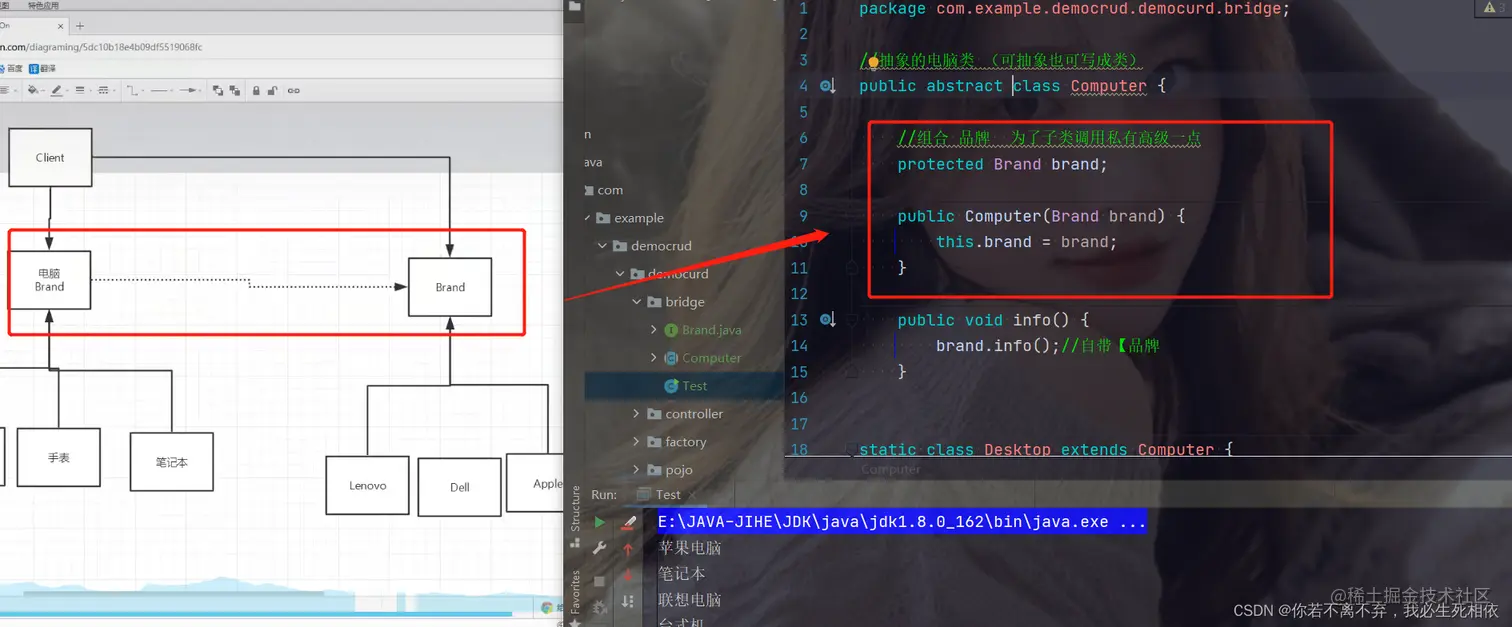1512x627 pixels.
Task: Click the 'brand.info();' code statement
Action: (997, 346)
